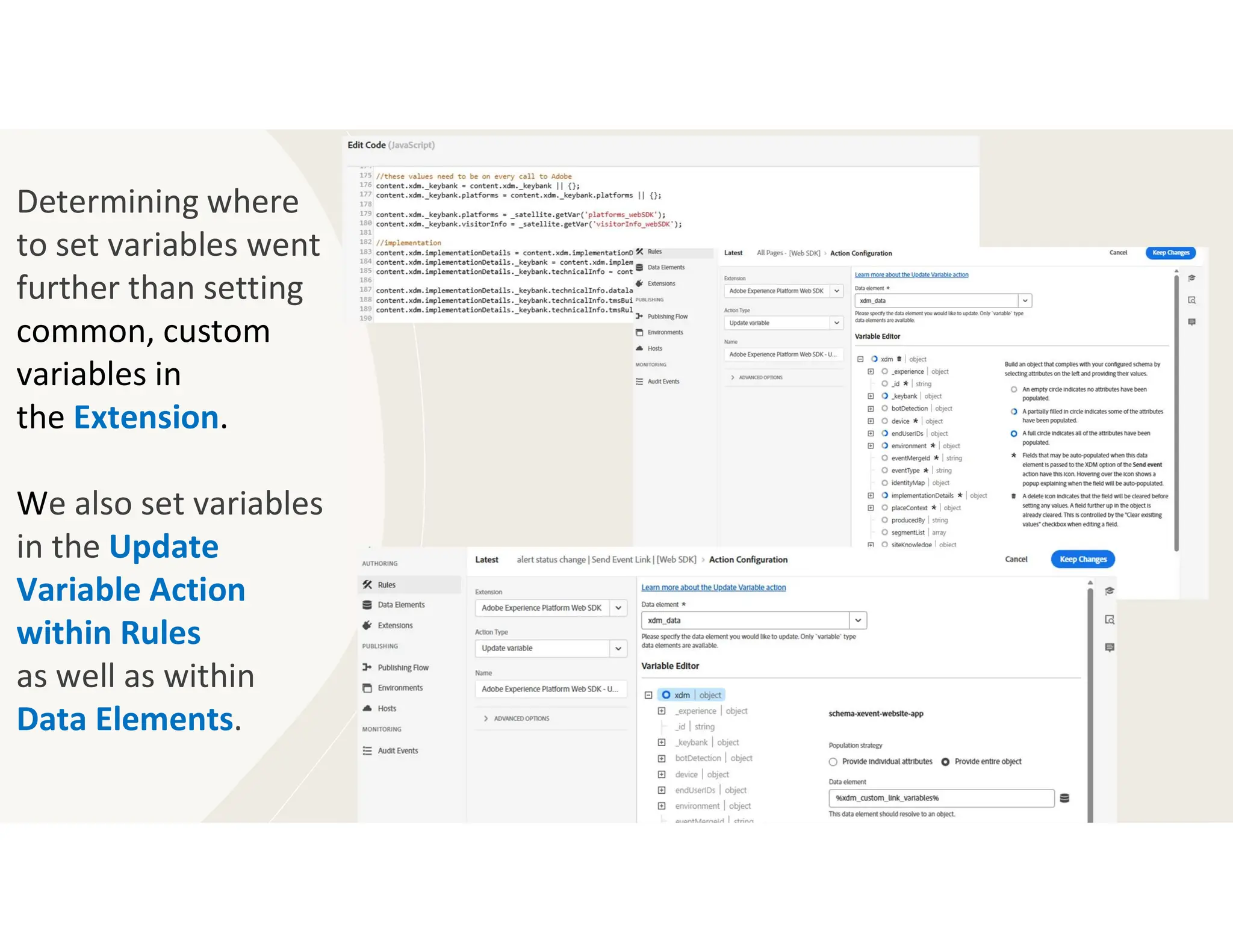Screen dimensions: 1233x952
Task: Click Hosts cloud icon in All Pages panel sidebar
Action: [639, 348]
